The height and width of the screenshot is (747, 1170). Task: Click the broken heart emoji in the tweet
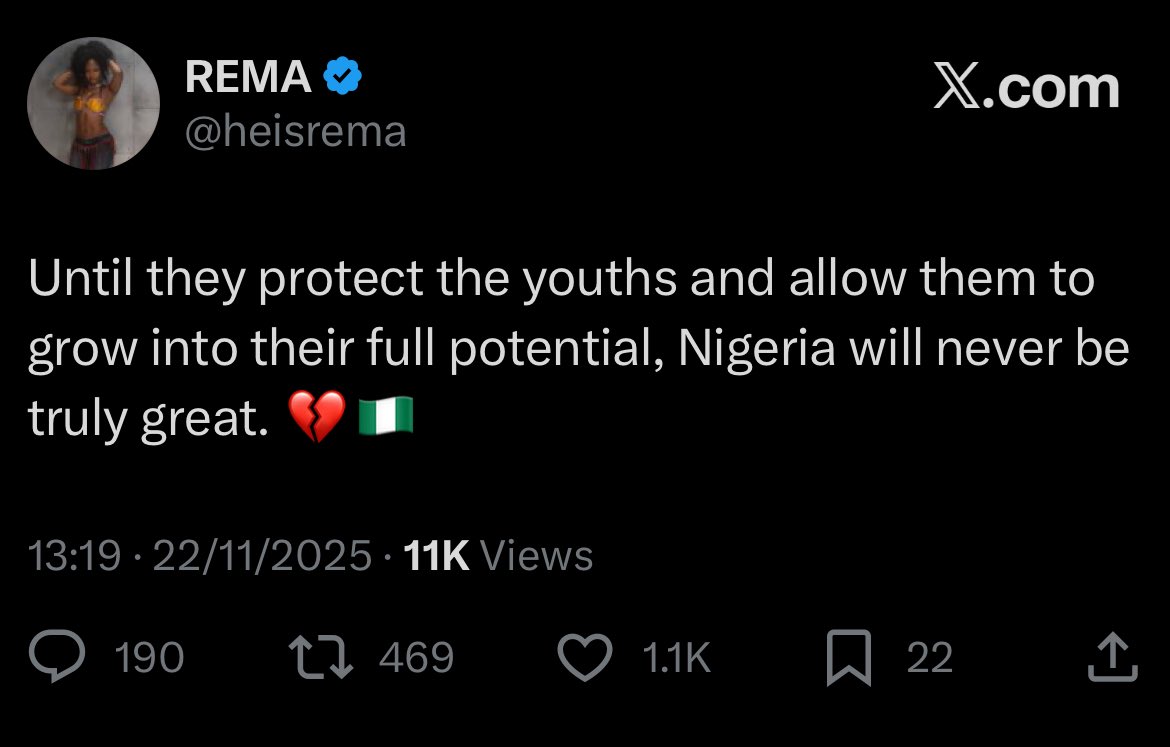point(316,417)
